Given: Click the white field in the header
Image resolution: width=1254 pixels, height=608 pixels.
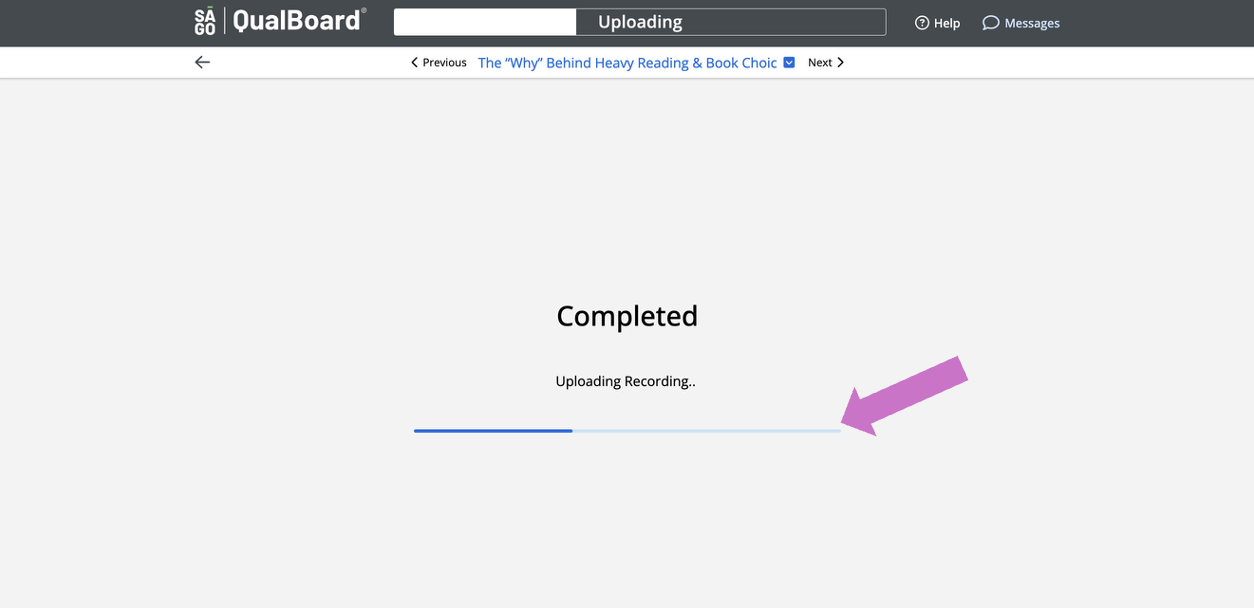Looking at the screenshot, I should point(485,22).
